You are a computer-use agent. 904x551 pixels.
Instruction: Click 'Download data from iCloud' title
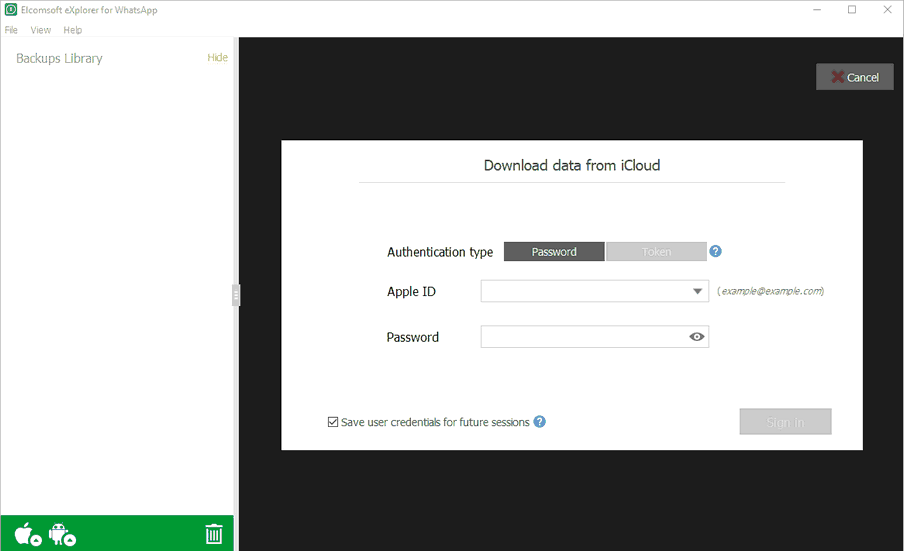click(x=572, y=165)
